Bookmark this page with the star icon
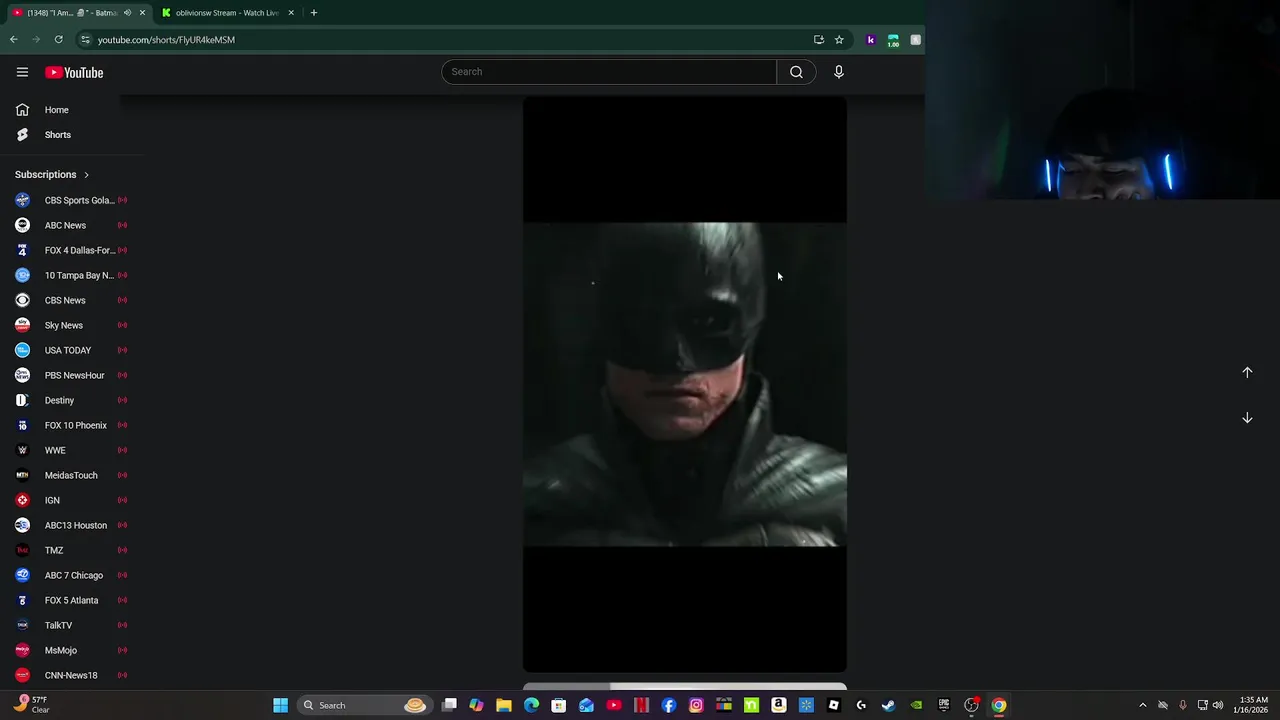1280x720 pixels. (x=839, y=40)
